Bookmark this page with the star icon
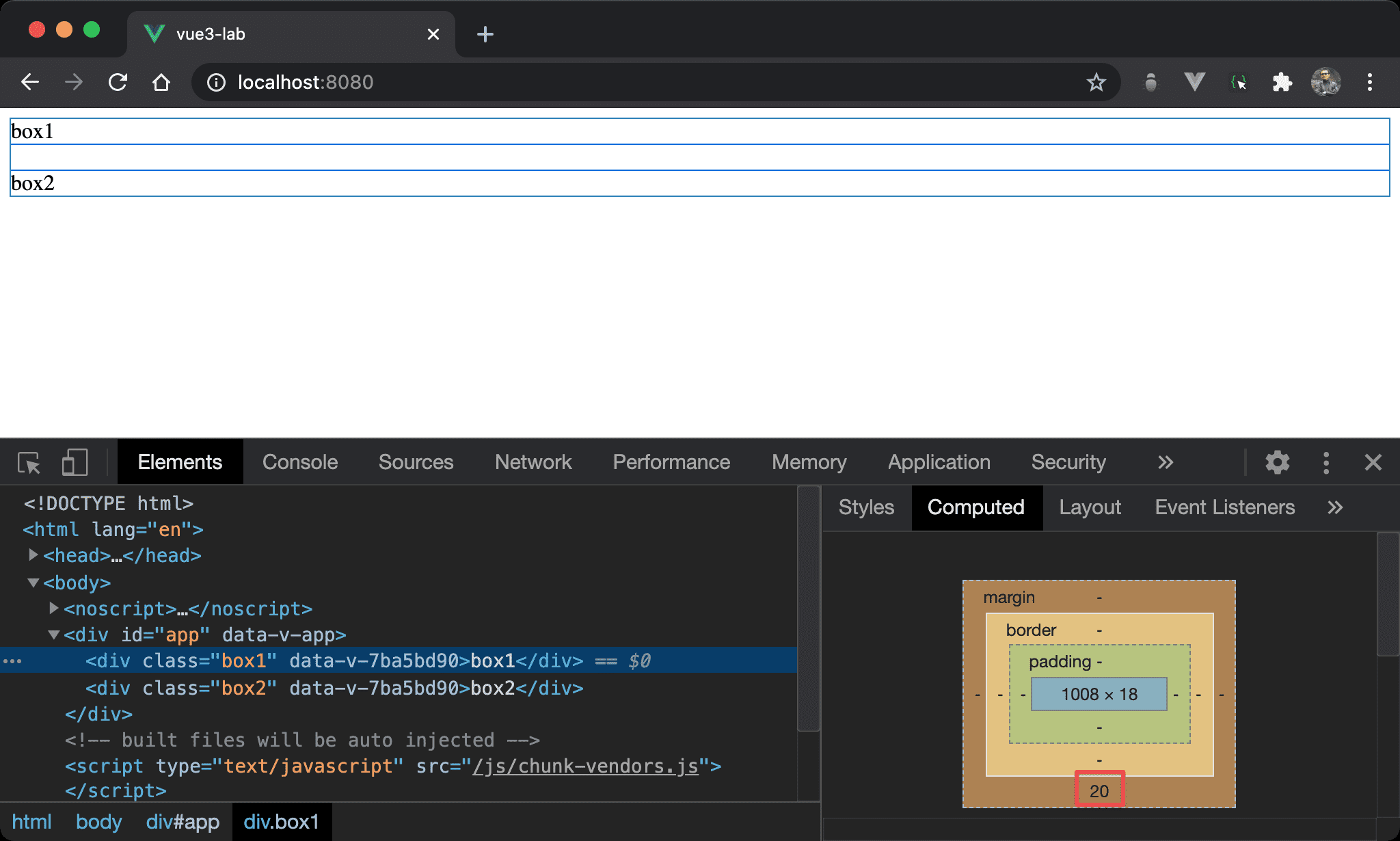 1096,83
